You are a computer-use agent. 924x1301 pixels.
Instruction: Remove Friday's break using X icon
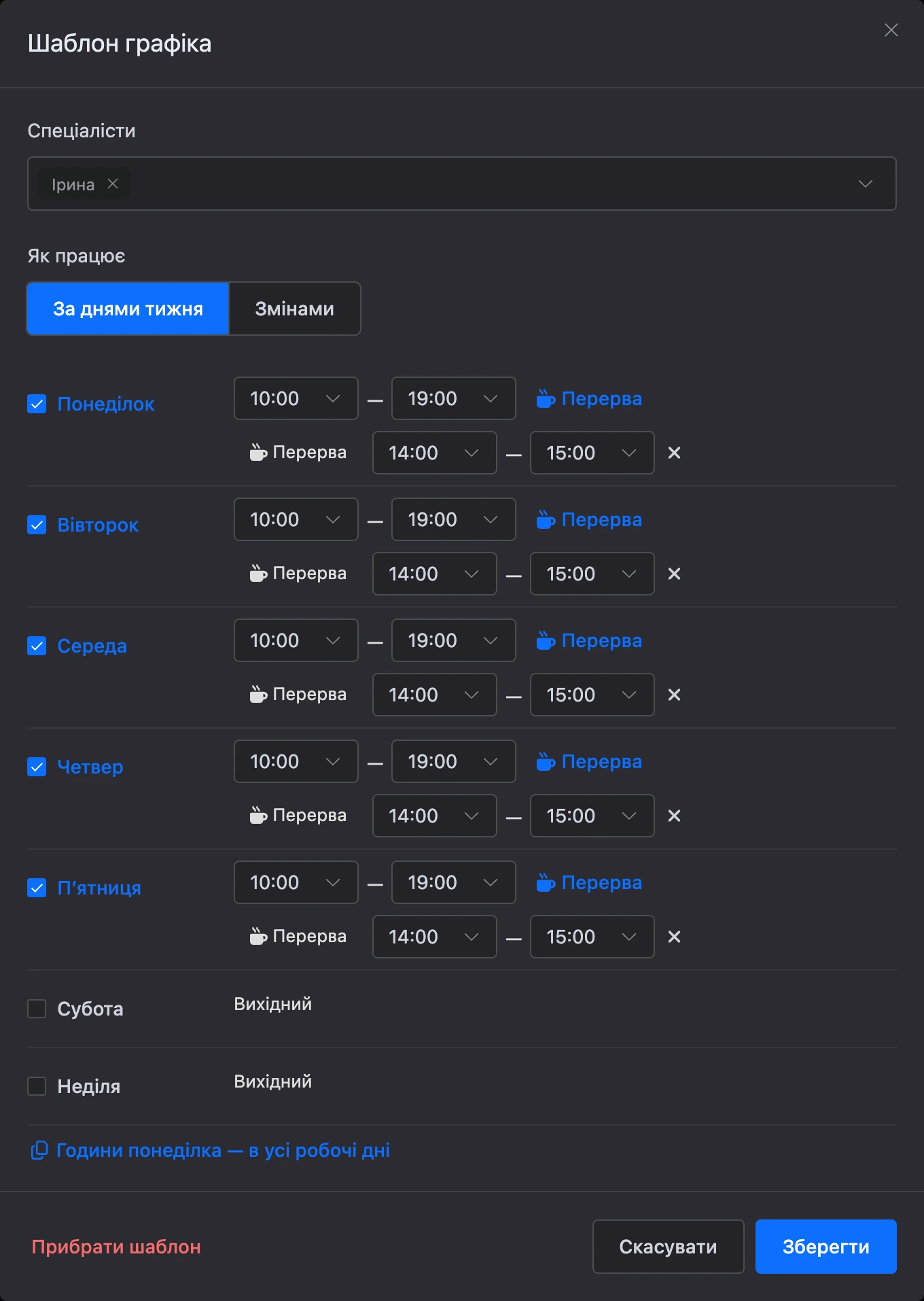tap(674, 937)
